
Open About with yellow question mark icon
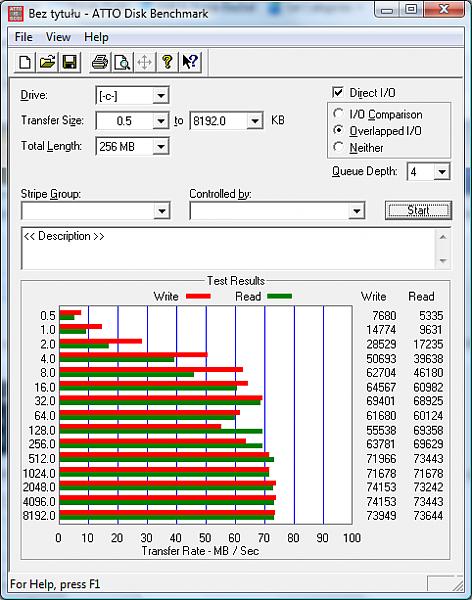pyautogui.click(x=167, y=62)
